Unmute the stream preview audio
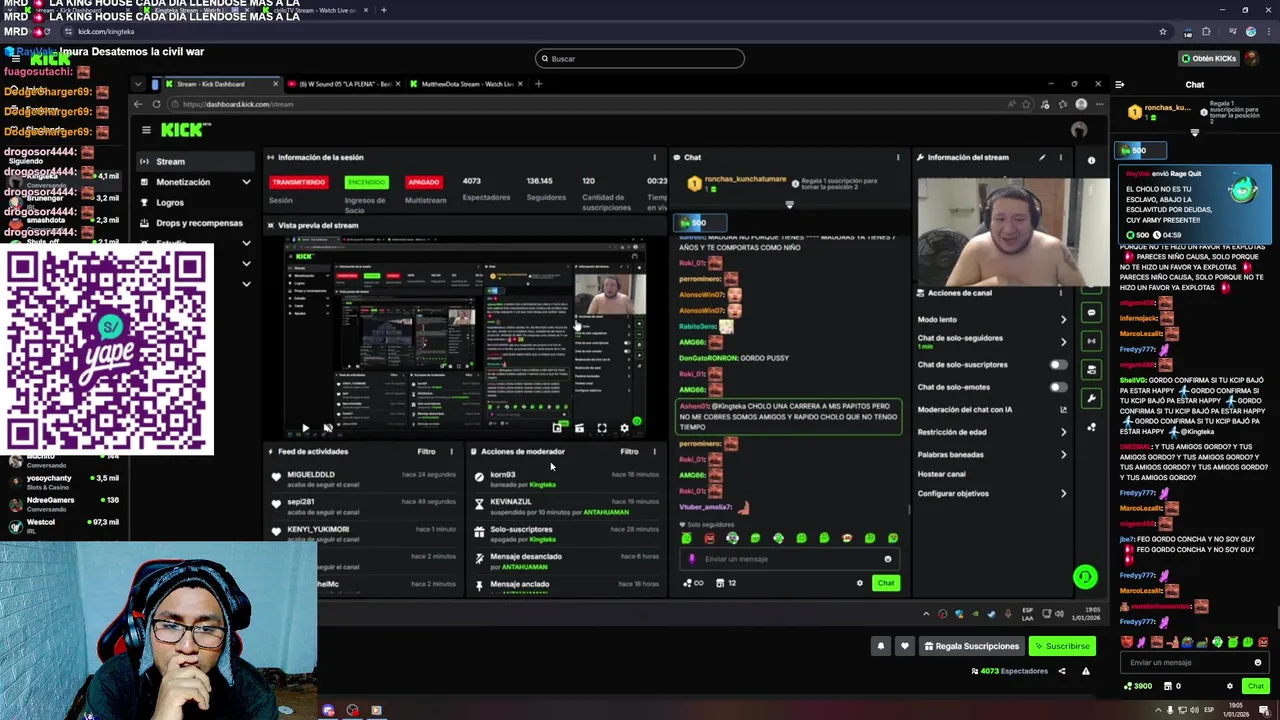 click(328, 428)
